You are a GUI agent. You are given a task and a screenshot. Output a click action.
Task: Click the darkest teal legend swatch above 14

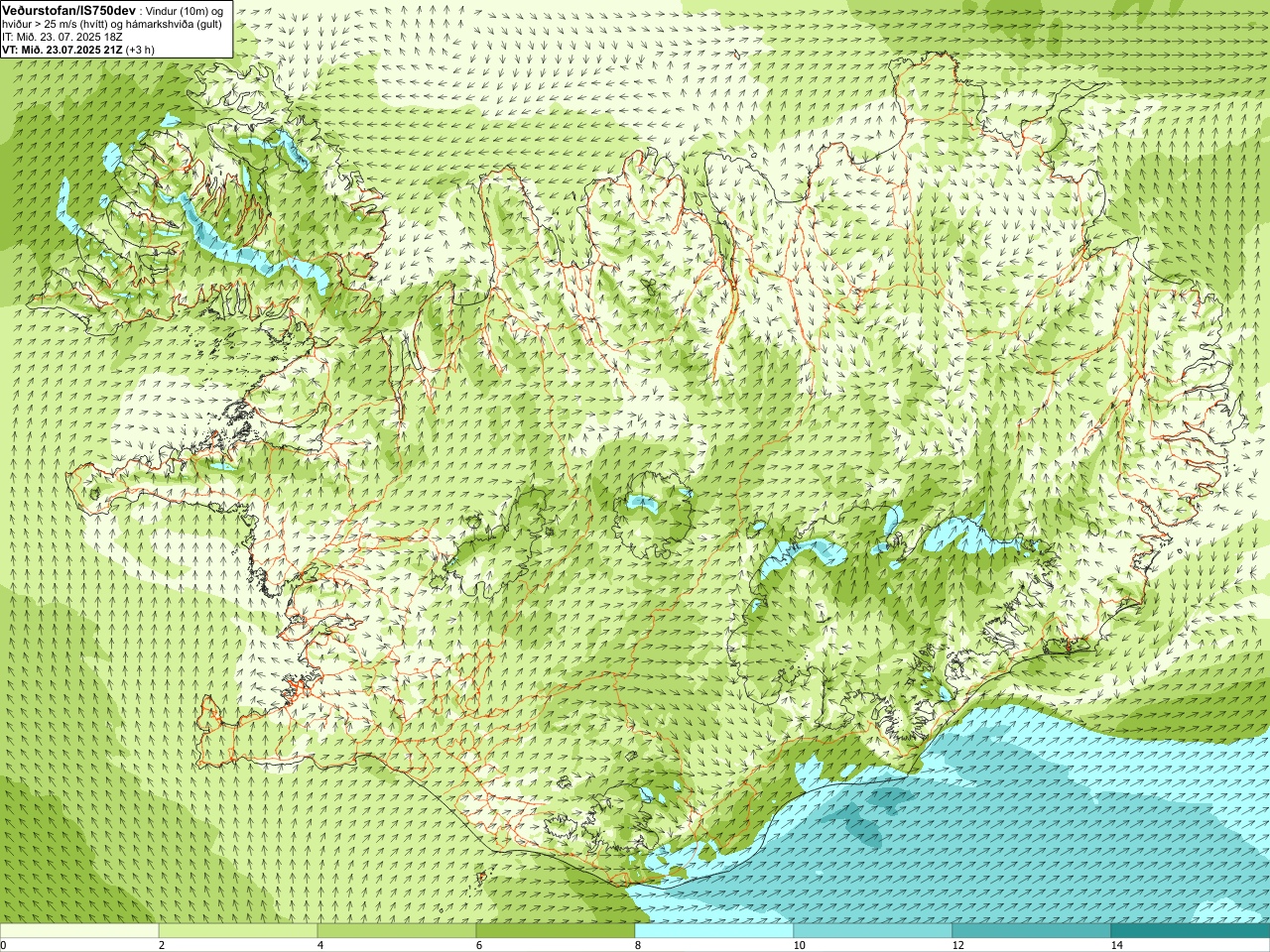pos(1191,931)
